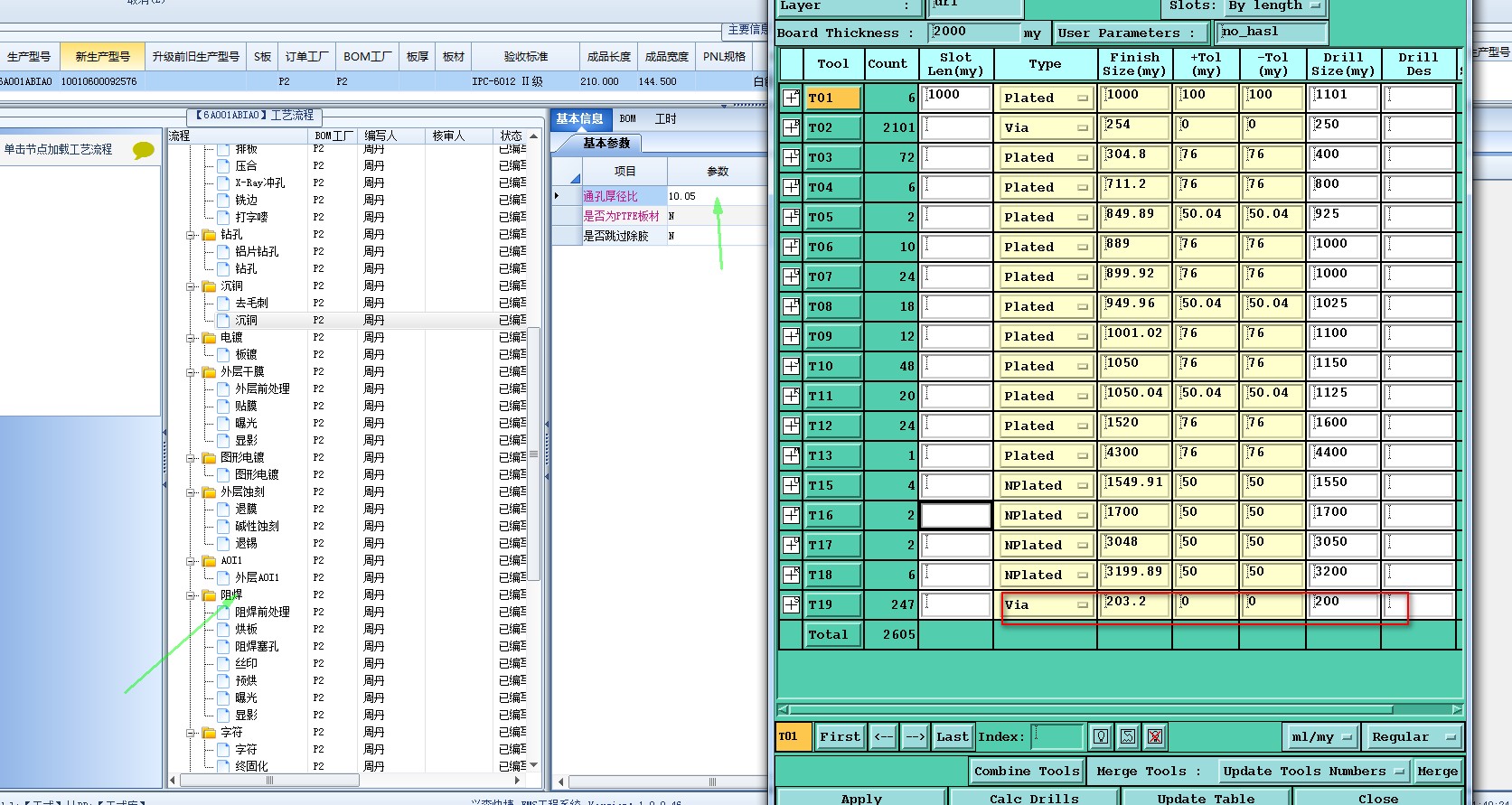Click the yellow speech bubble icon
The height and width of the screenshot is (805, 1512).
coord(144,150)
